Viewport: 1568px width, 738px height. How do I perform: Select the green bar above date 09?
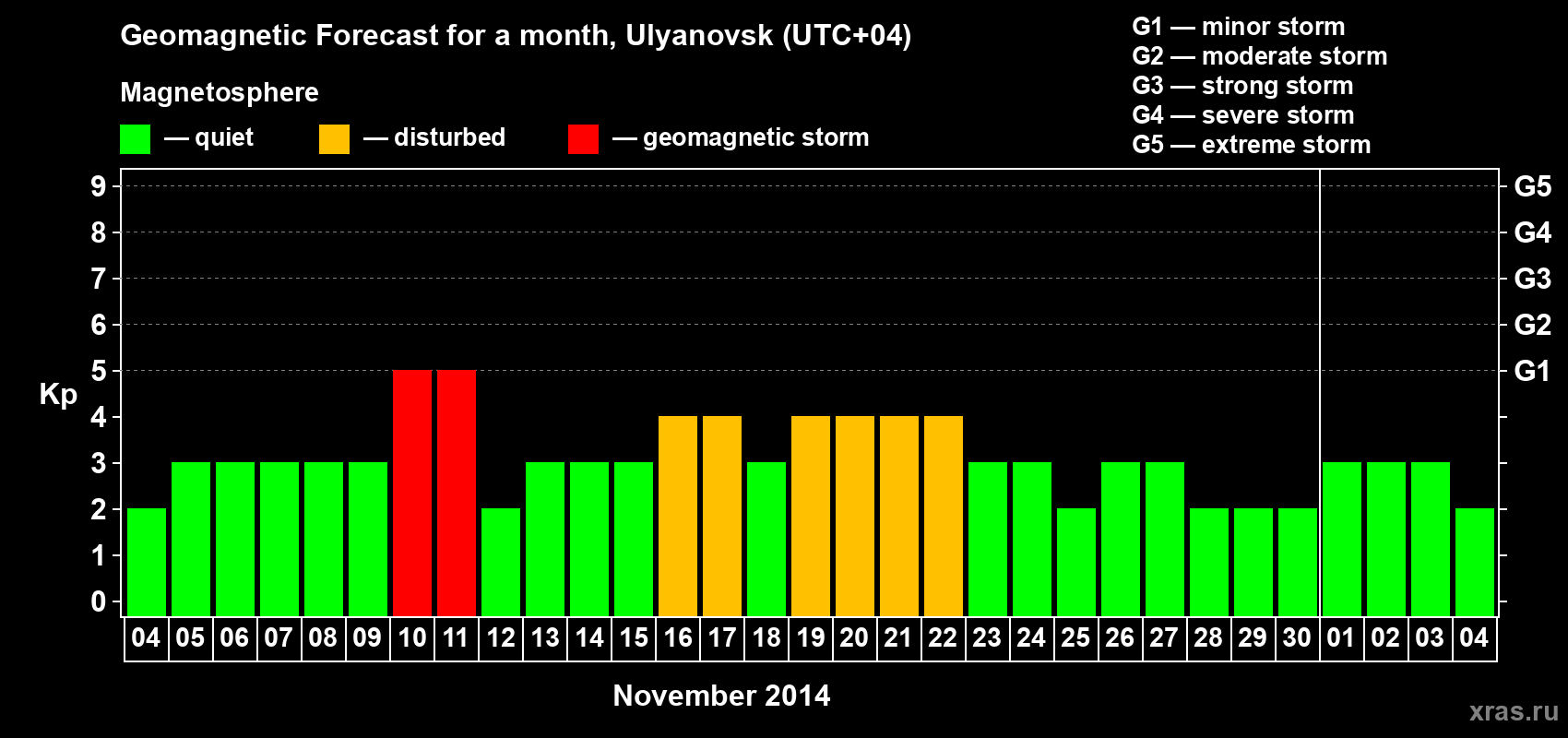click(x=368, y=539)
